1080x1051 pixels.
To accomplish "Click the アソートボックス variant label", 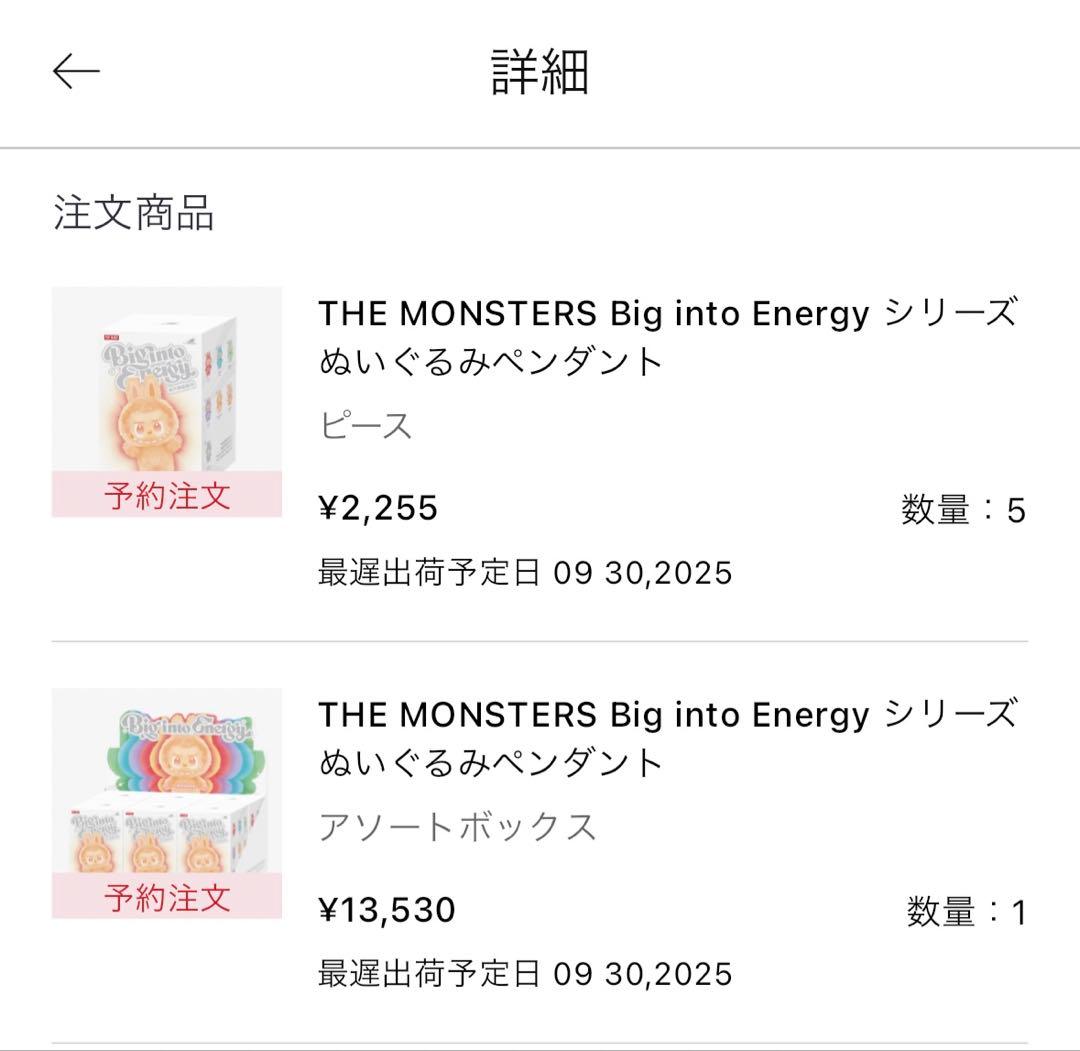I will (460, 827).
